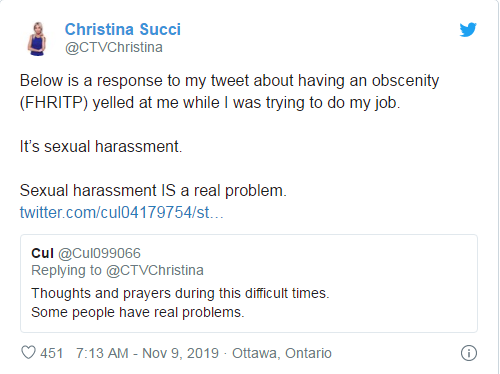Viewport: 500px width, 374px height.
Task: Open the 7:13 AM - Nov 9, 2019 timestamp
Action: pyautogui.click(x=147, y=353)
